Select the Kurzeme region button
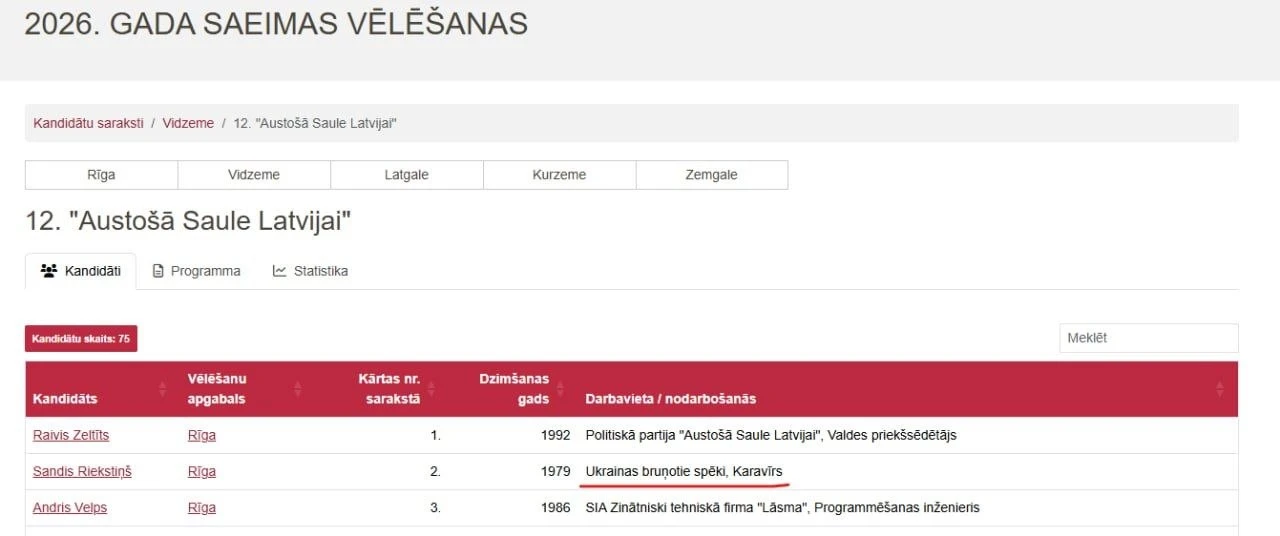 (559, 175)
